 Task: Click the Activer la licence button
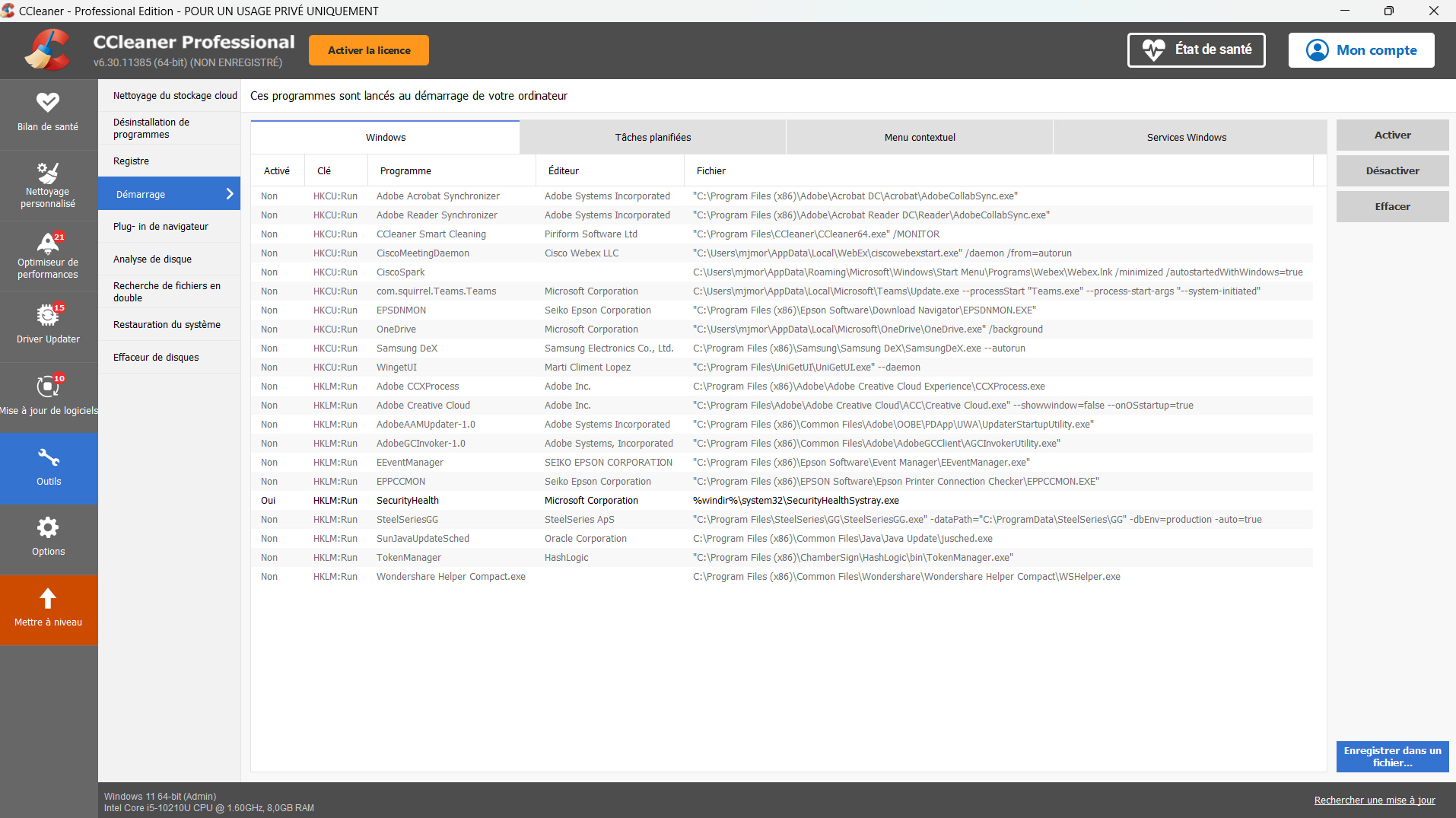[x=369, y=50]
